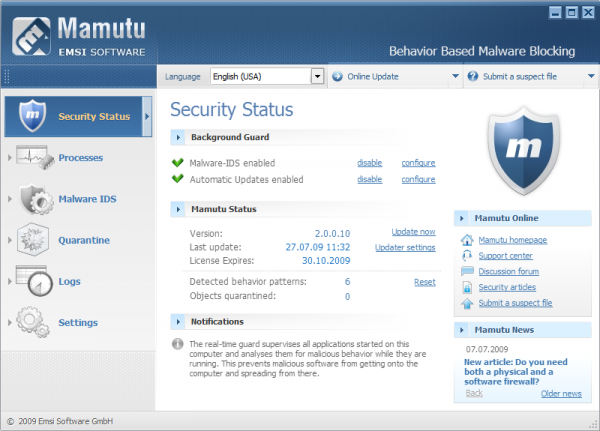Collapse the Notifications section arrow
The image size is (600, 431).
coord(178,322)
